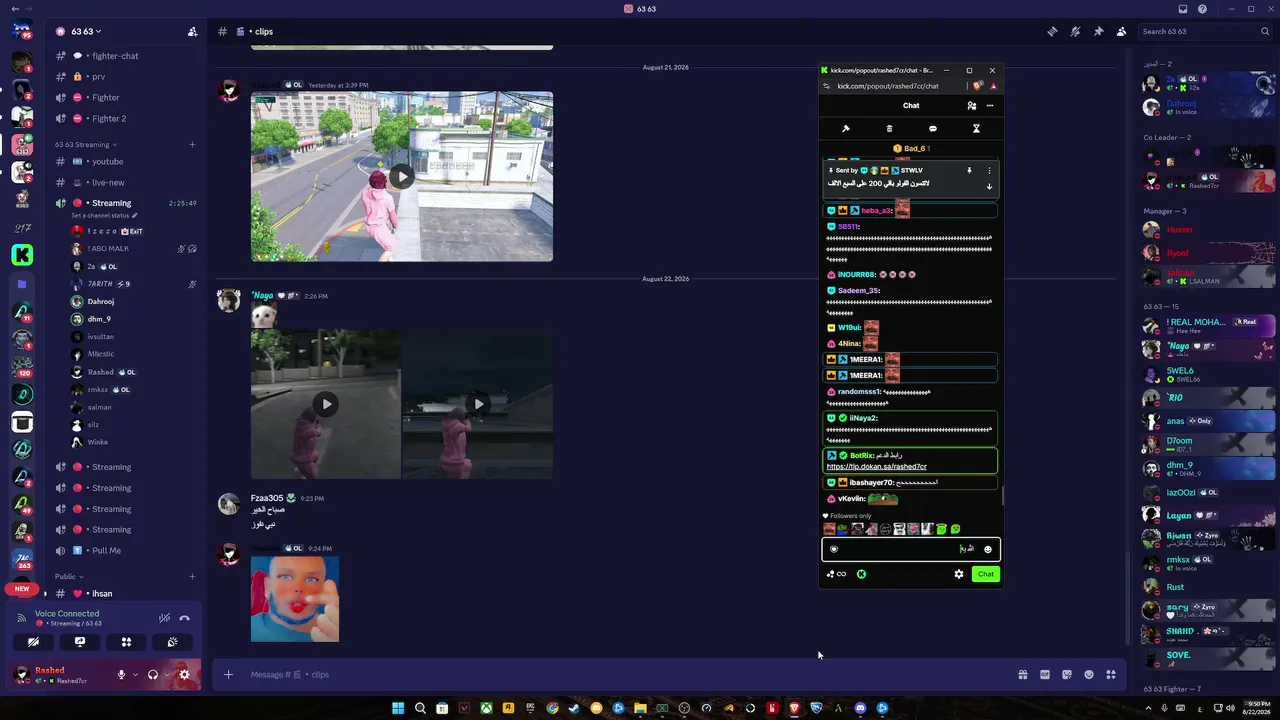The width and height of the screenshot is (1280, 720).
Task: Join the Pull Me voice channel
Action: coord(126,550)
